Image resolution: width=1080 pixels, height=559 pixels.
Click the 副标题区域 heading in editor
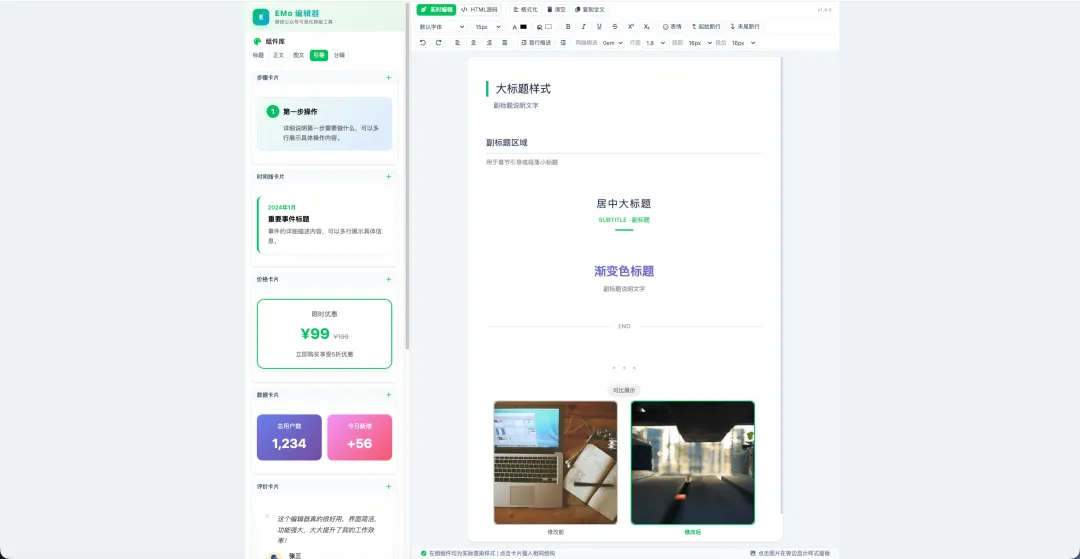pyautogui.click(x=506, y=143)
